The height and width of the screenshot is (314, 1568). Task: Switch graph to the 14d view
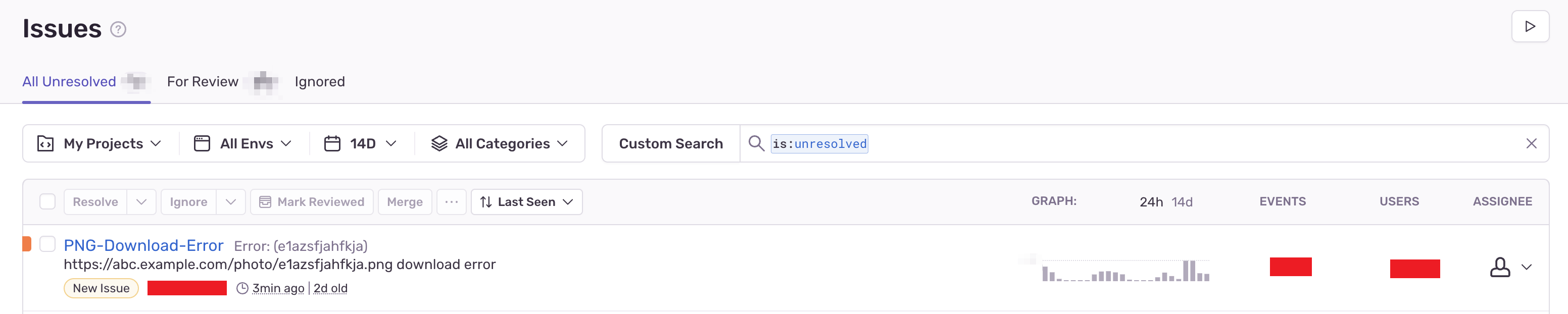pos(1182,202)
